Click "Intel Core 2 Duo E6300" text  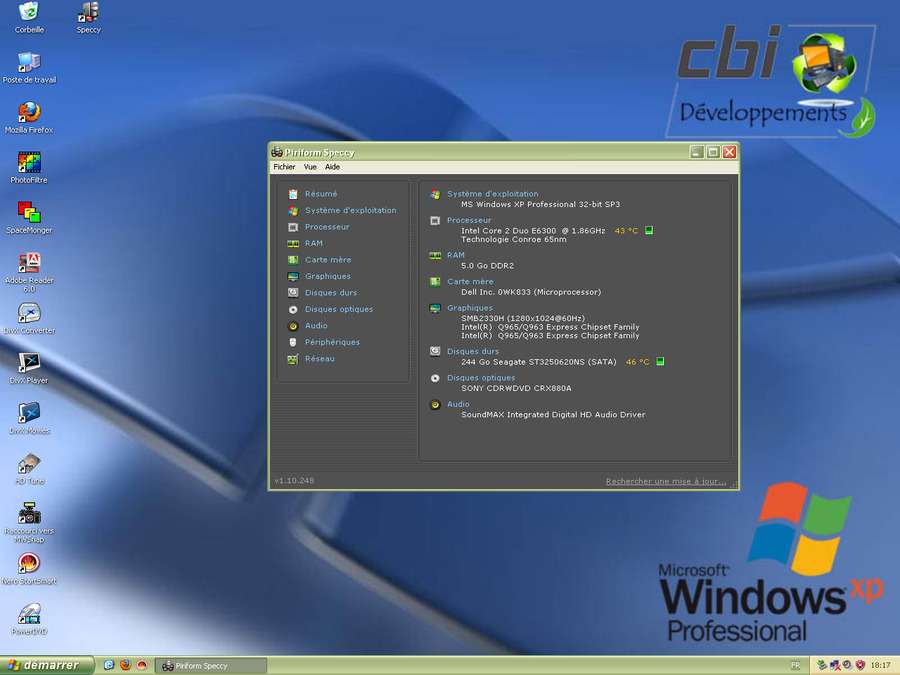509,231
